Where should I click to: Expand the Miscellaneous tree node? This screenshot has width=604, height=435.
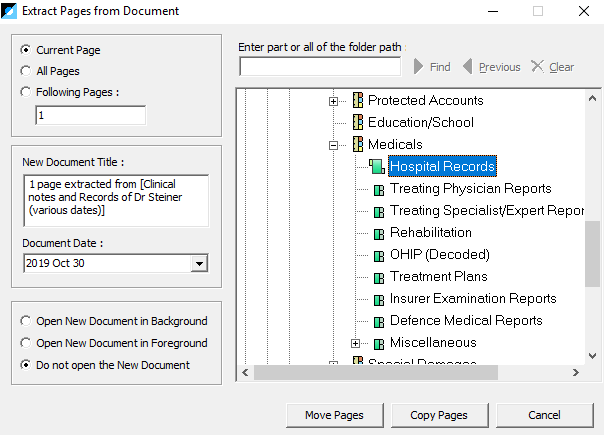(356, 343)
